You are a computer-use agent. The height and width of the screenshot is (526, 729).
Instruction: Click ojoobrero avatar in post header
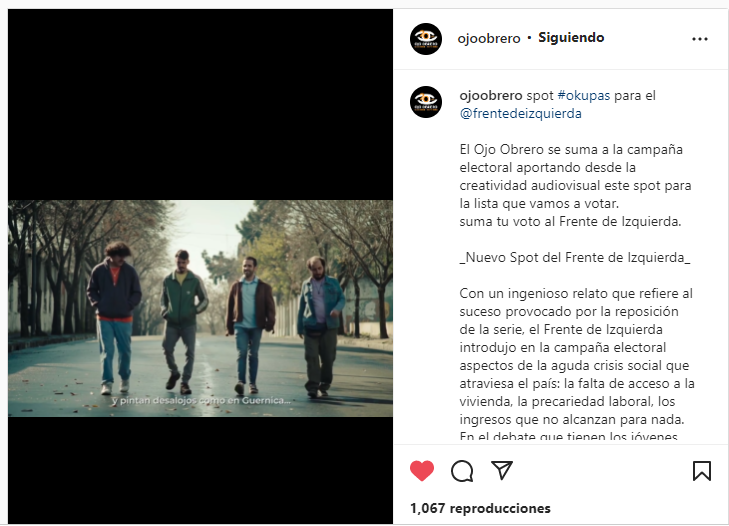425,39
